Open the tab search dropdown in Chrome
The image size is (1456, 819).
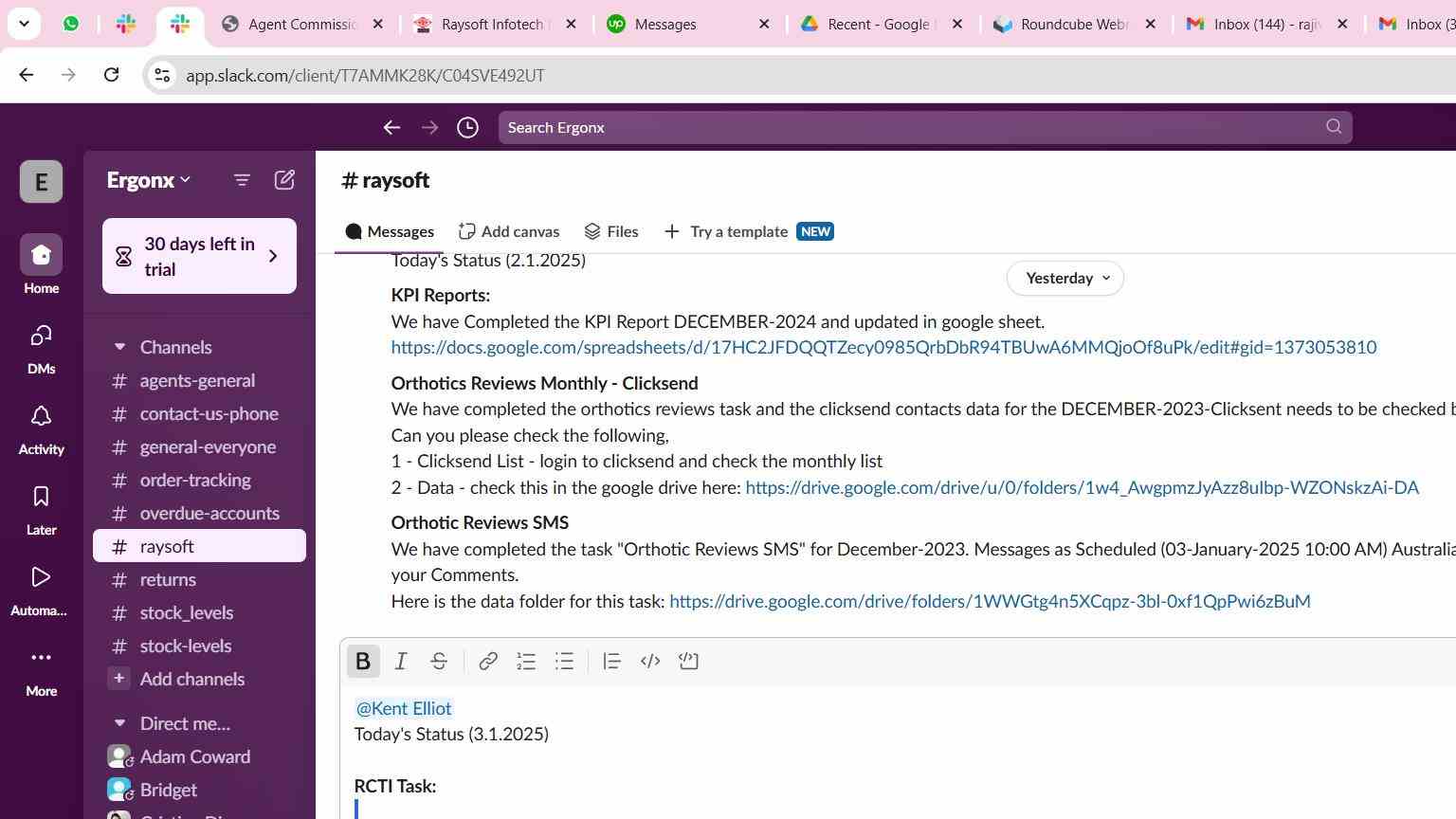24,24
